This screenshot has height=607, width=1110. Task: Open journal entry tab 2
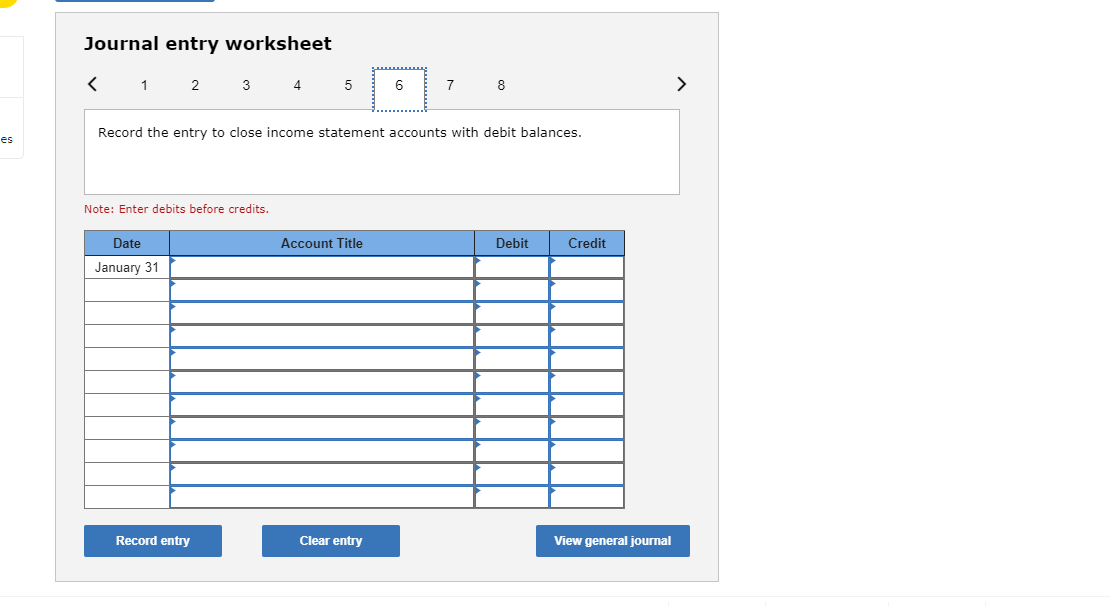pos(195,86)
